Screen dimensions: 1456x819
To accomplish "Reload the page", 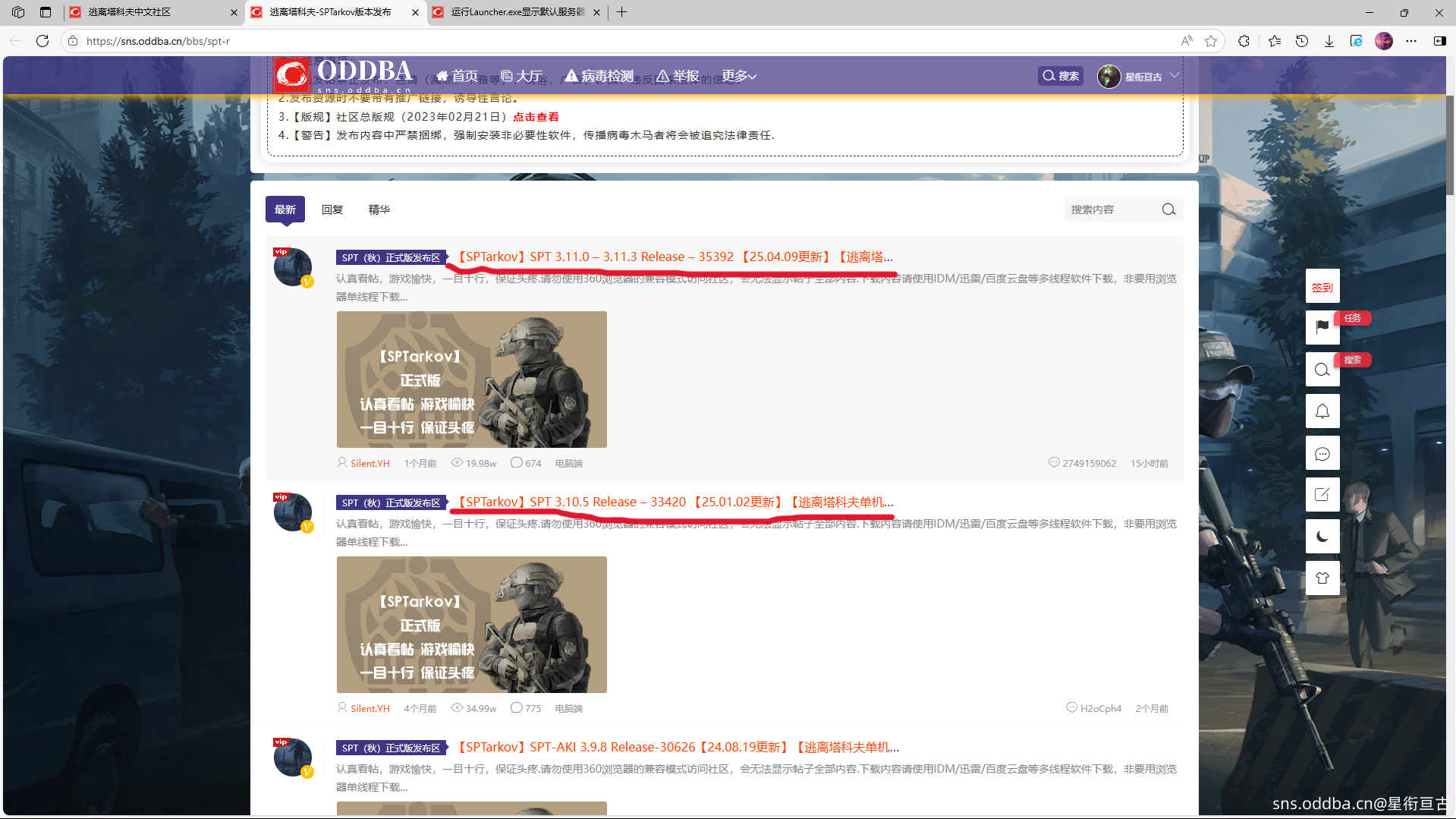I will pos(42,41).
